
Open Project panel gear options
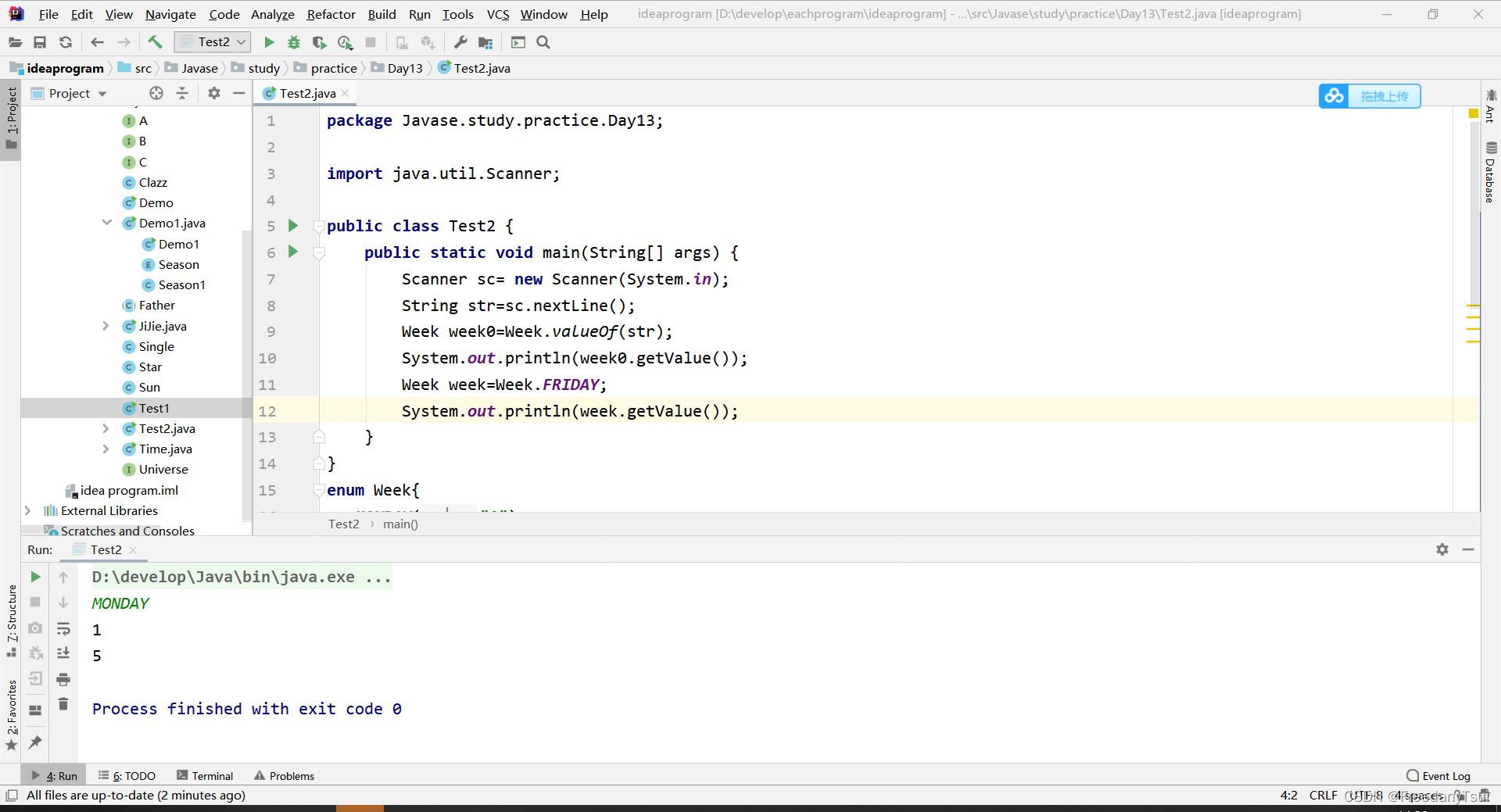[x=214, y=93]
